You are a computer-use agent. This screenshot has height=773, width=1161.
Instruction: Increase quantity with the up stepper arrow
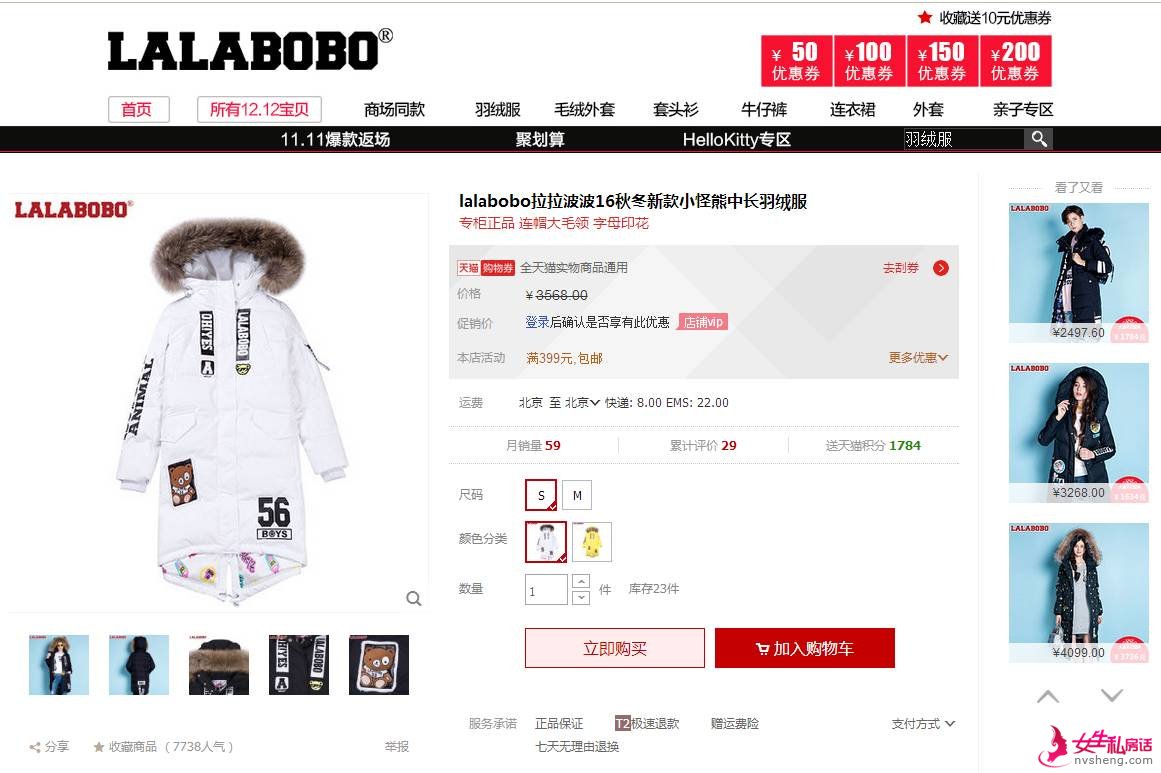point(581,581)
